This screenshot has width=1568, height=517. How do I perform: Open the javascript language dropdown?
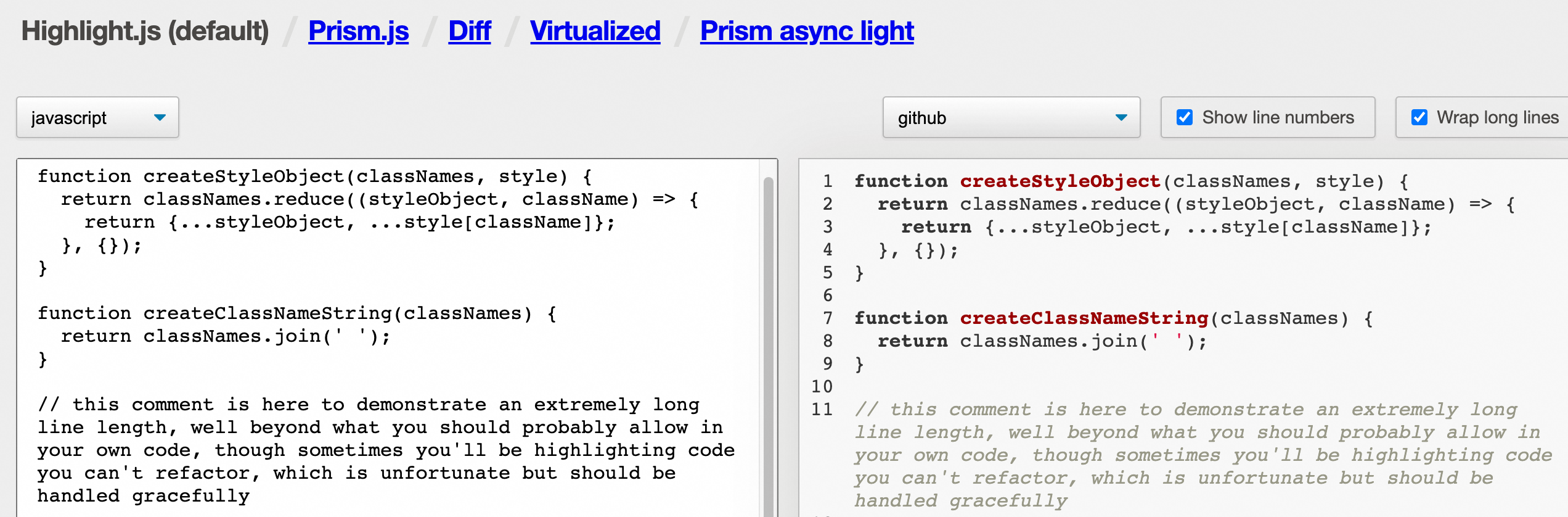pos(97,117)
